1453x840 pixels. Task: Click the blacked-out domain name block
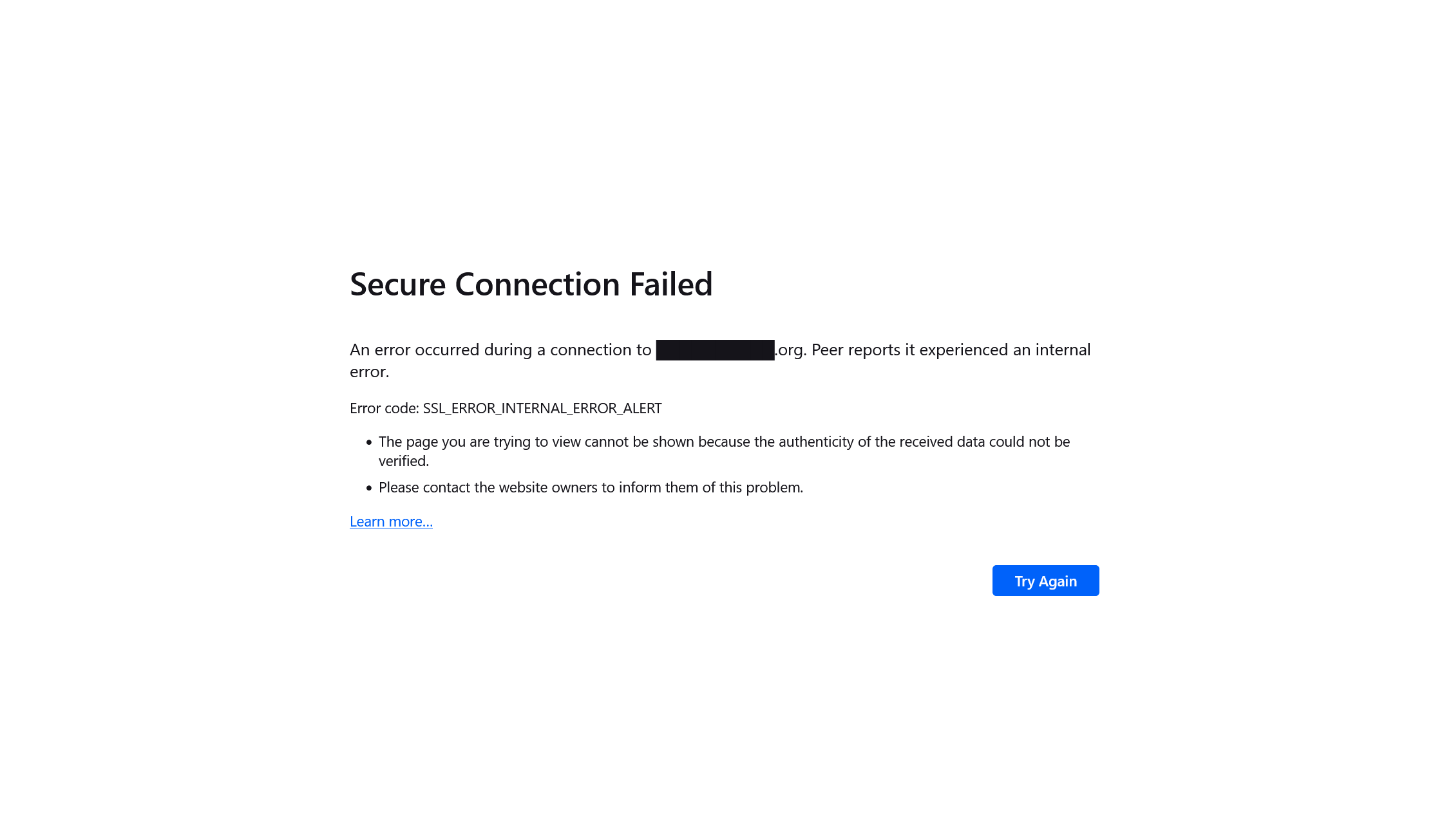pyautogui.click(x=715, y=350)
